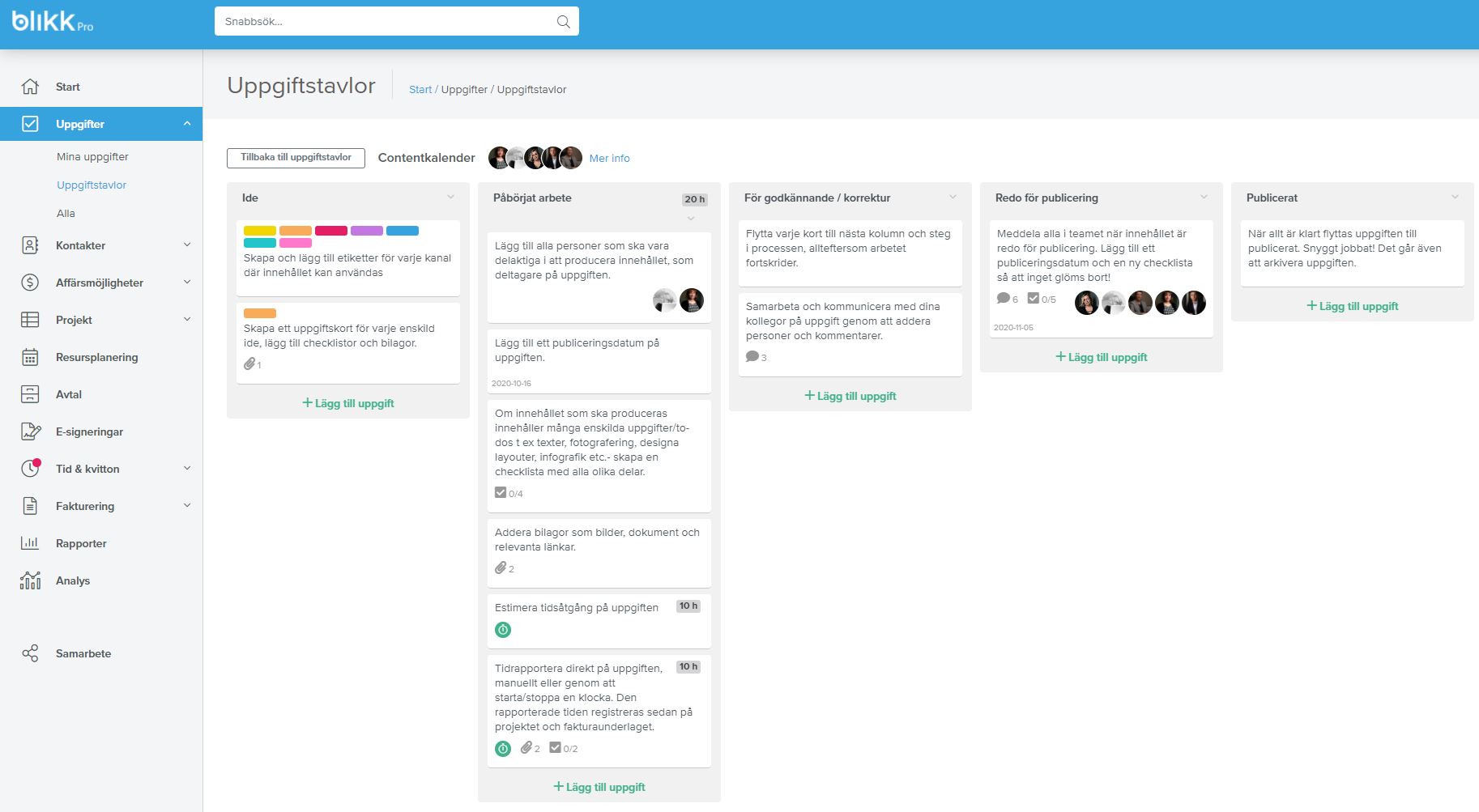Open the Mer info link
Viewport: 1479px width, 812px height.
(609, 158)
